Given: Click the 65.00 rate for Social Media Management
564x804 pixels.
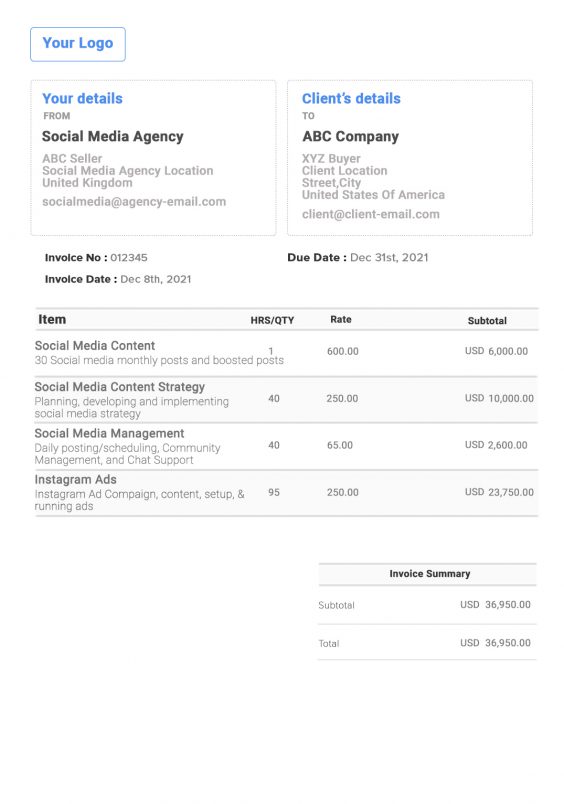Looking at the screenshot, I should (x=340, y=445).
